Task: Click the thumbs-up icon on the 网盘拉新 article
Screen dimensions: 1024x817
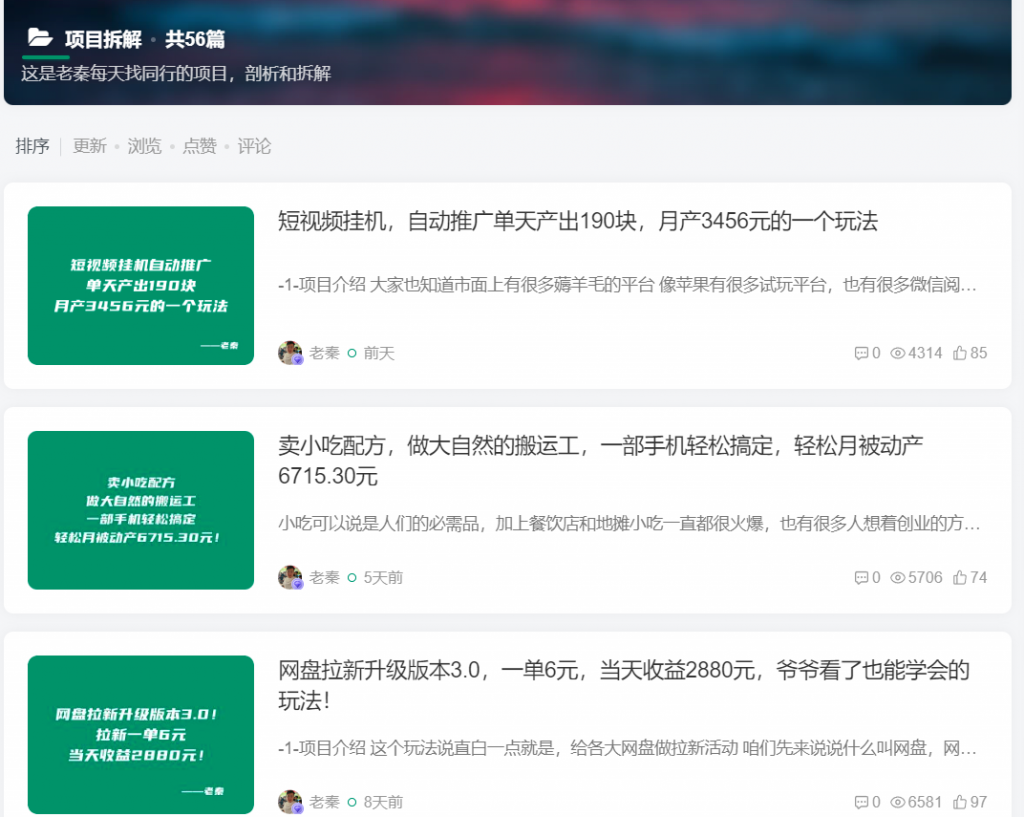Action: tap(958, 801)
